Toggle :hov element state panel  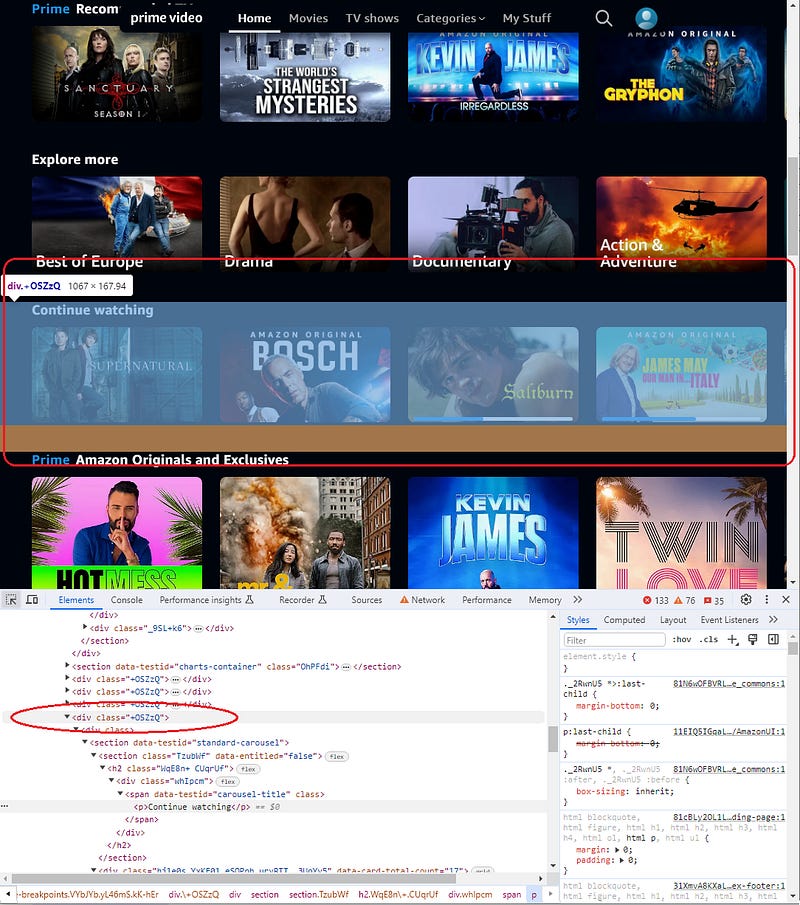click(682, 640)
